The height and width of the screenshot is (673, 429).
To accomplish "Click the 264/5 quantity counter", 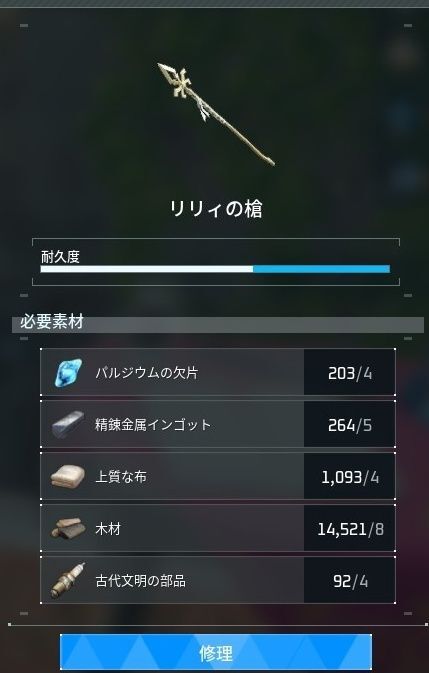I will pos(350,425).
